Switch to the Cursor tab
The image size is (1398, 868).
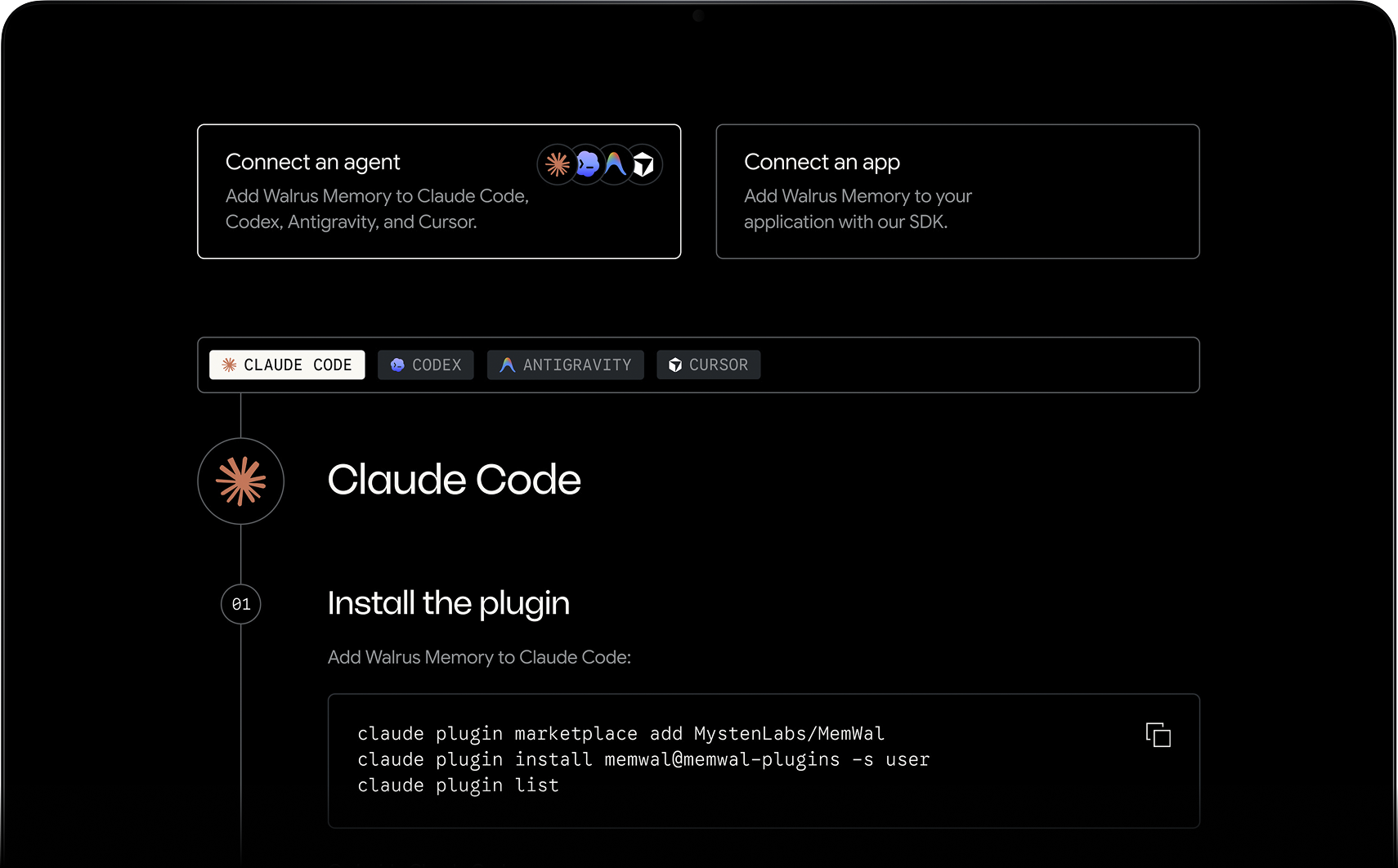pyautogui.click(x=709, y=365)
